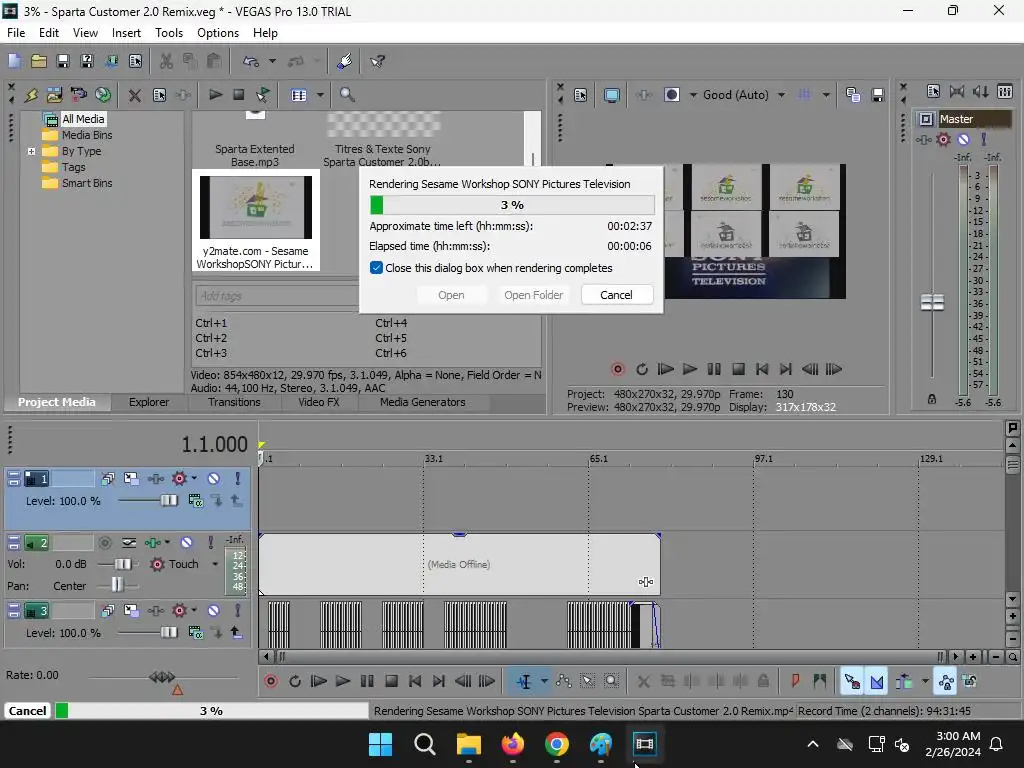The width and height of the screenshot is (1024, 768).
Task: Solo video track 1
Action: [x=238, y=479]
